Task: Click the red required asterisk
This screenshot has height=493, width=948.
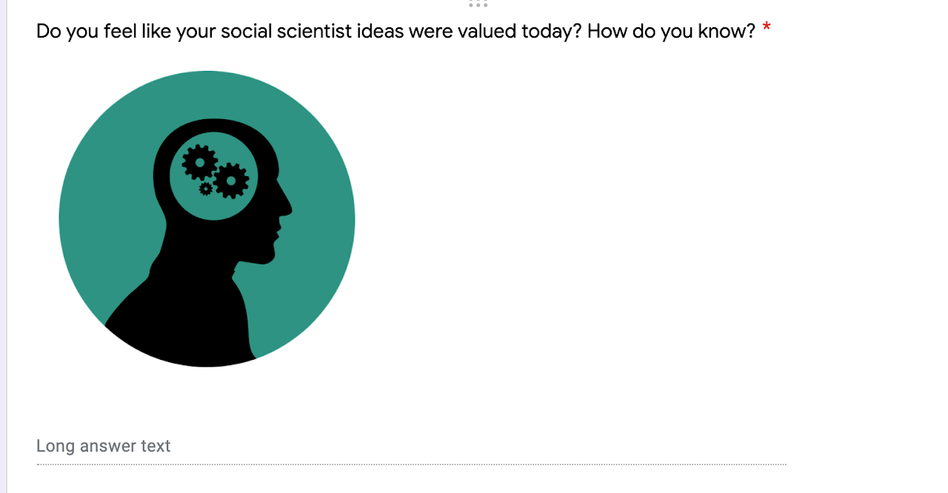Action: point(767,28)
